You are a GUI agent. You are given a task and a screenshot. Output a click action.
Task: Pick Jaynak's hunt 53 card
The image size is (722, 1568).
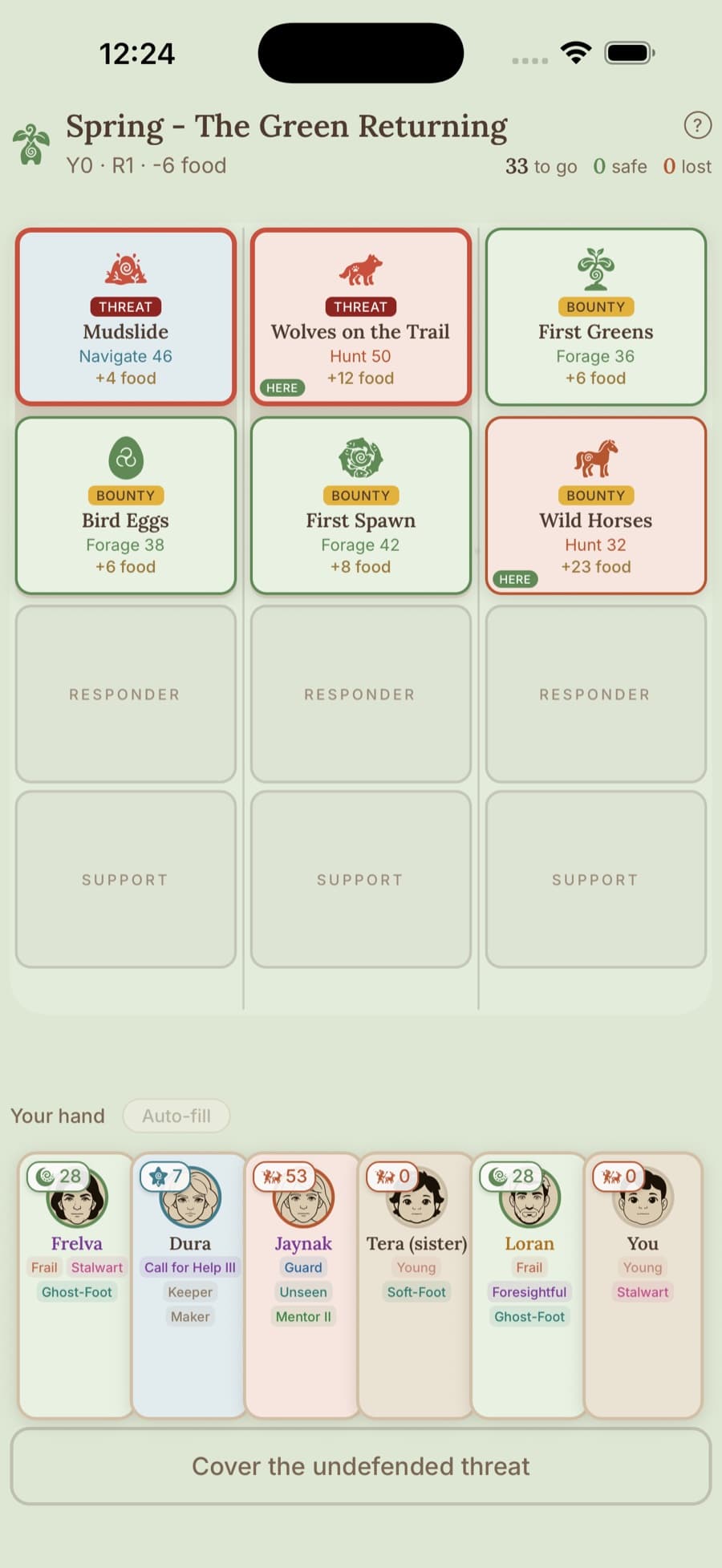[302, 1284]
